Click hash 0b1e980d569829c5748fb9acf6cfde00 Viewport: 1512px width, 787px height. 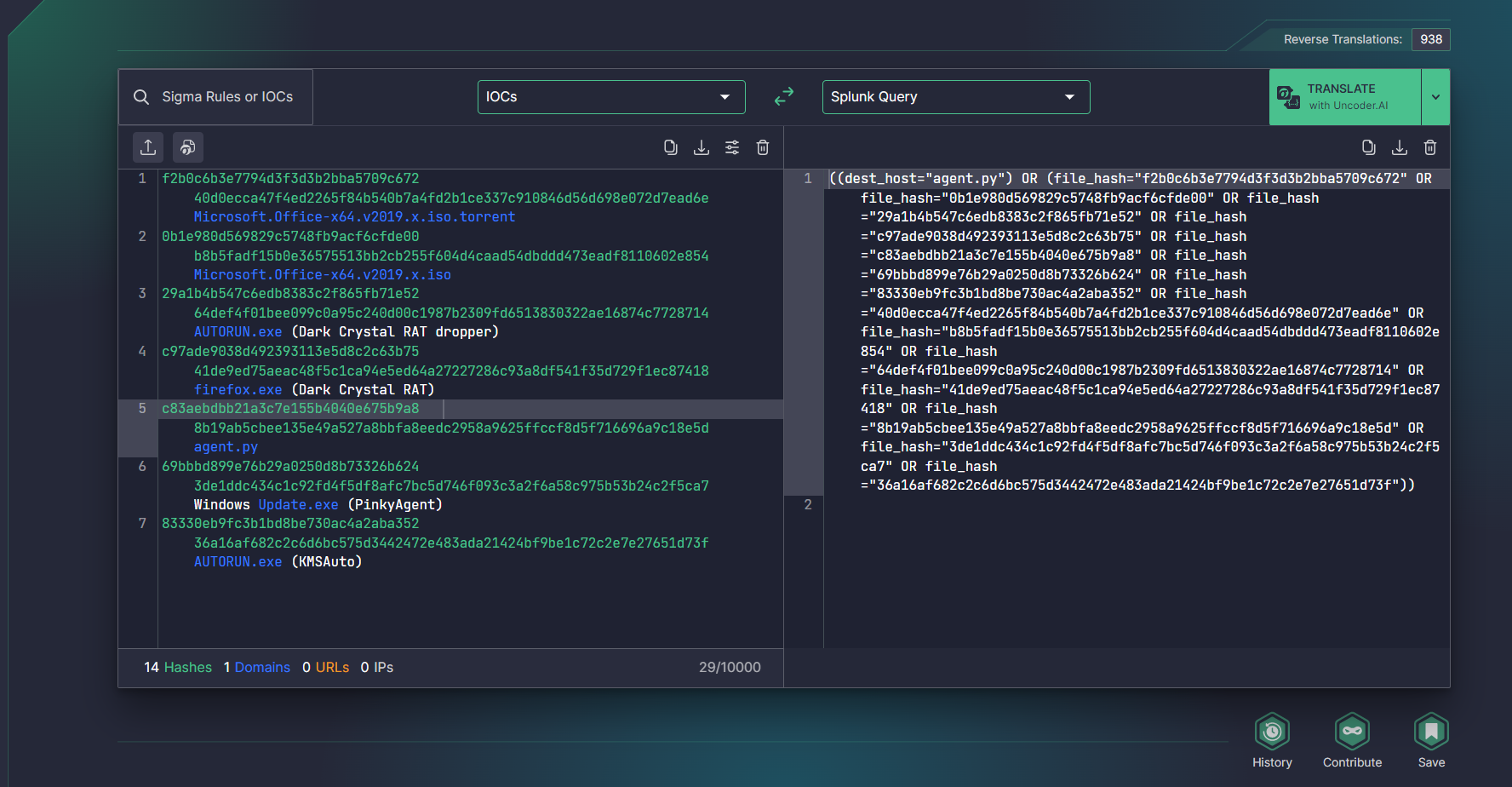pos(290,237)
